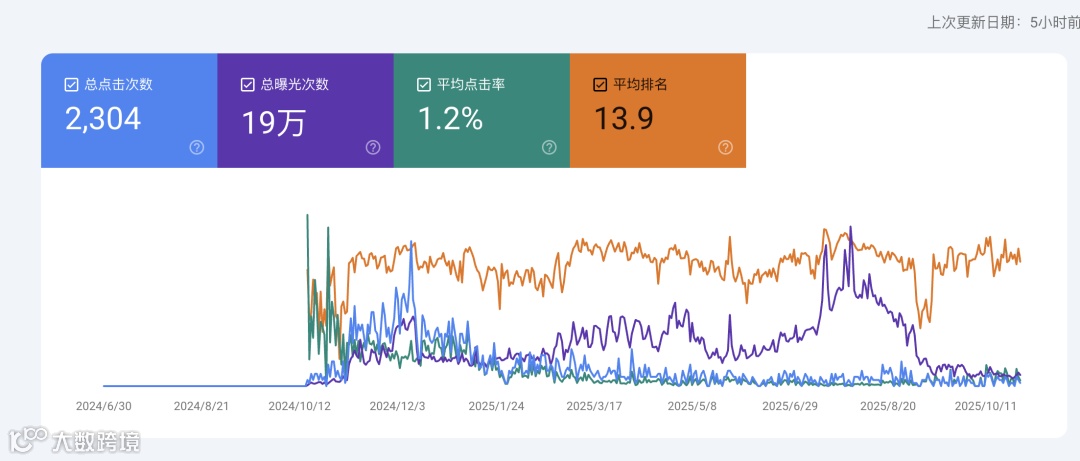
Task: Open help icon on 总曝光次数 card
Action: pos(373,147)
